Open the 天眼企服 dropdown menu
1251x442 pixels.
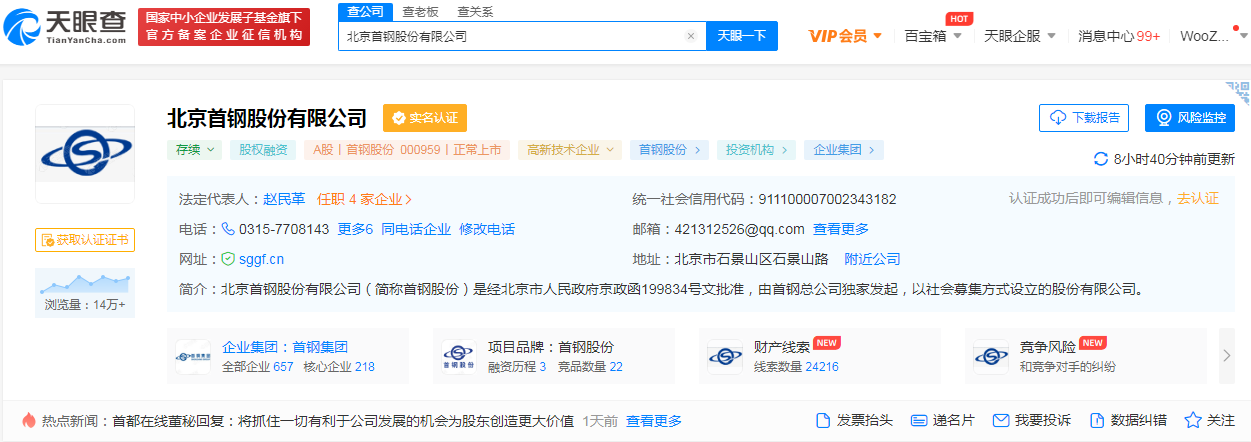[x=1020, y=36]
